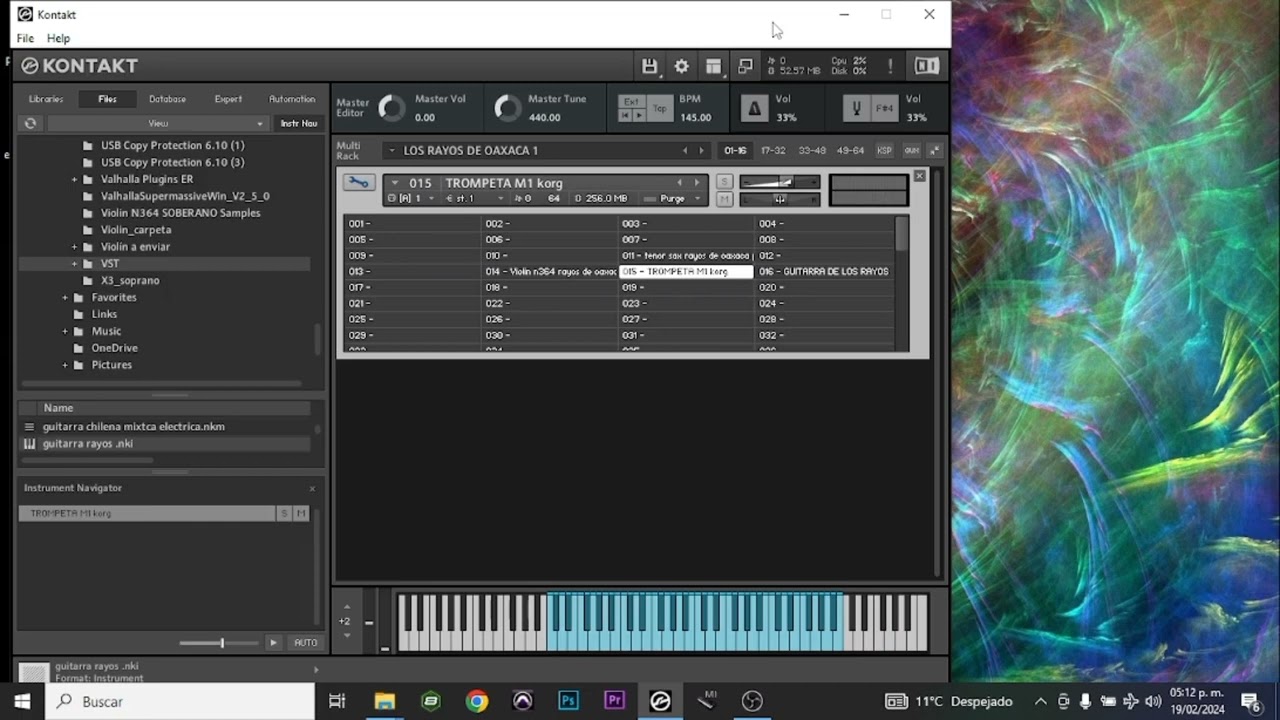
Task: Toggle the Instr Nav button
Action: [299, 123]
